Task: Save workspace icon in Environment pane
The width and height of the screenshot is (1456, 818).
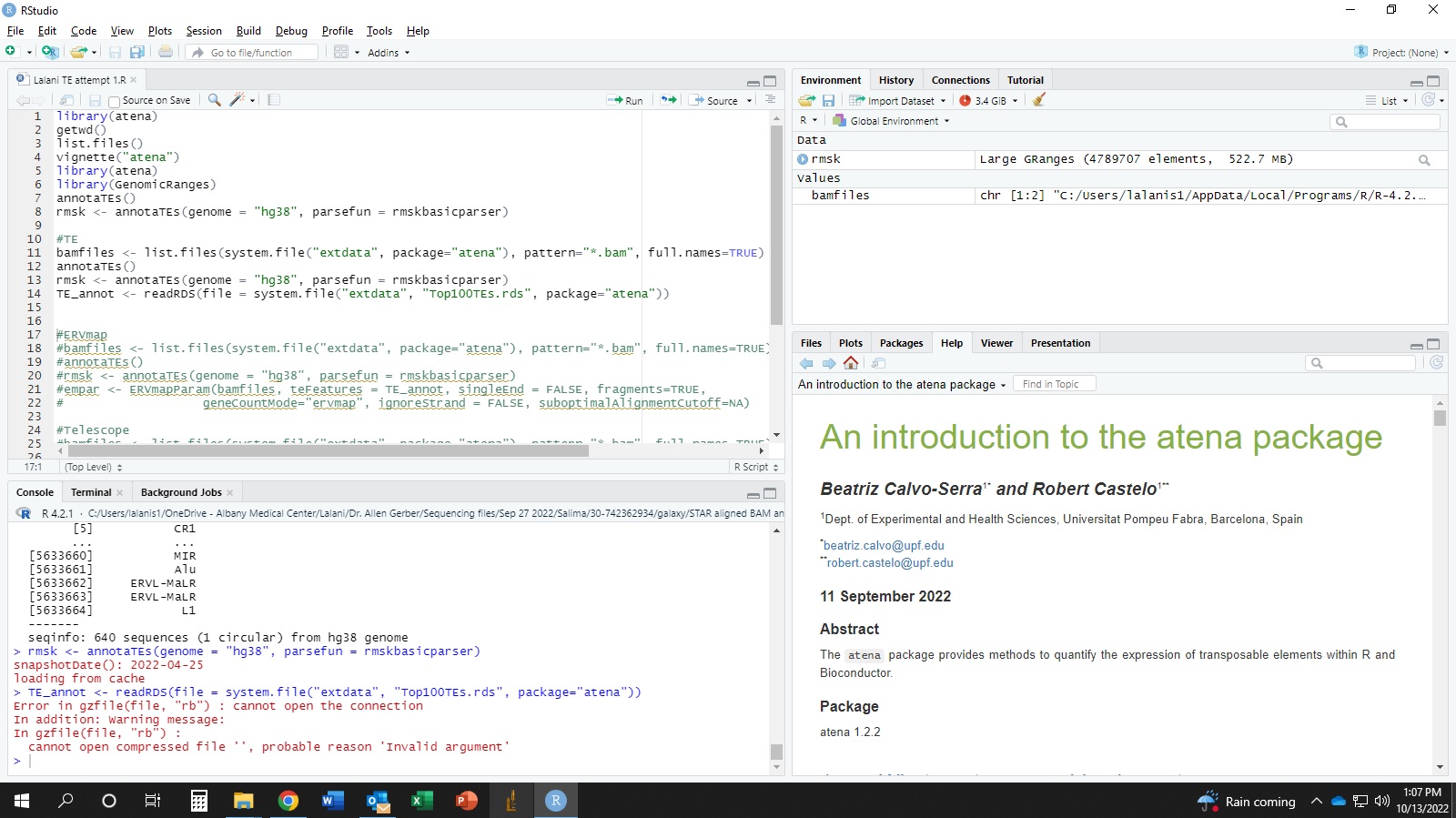Action: click(828, 100)
